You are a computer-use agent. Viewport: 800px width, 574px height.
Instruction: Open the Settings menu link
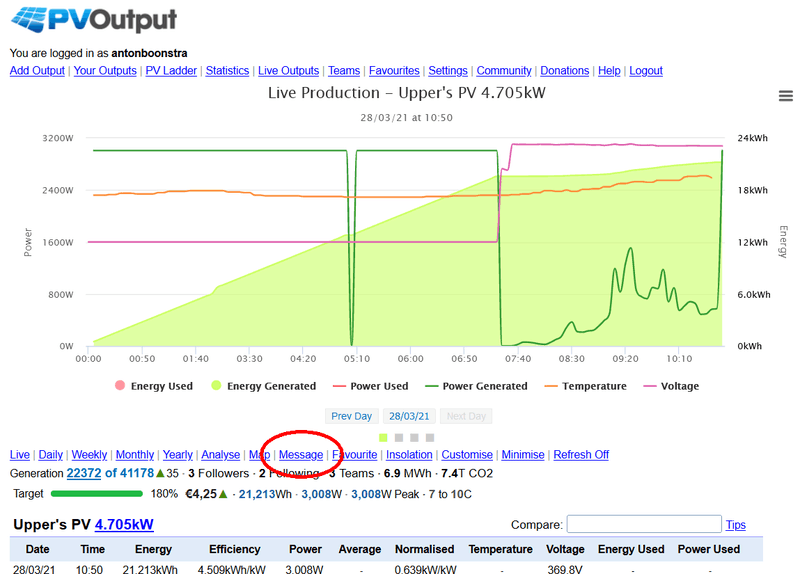[x=448, y=70]
